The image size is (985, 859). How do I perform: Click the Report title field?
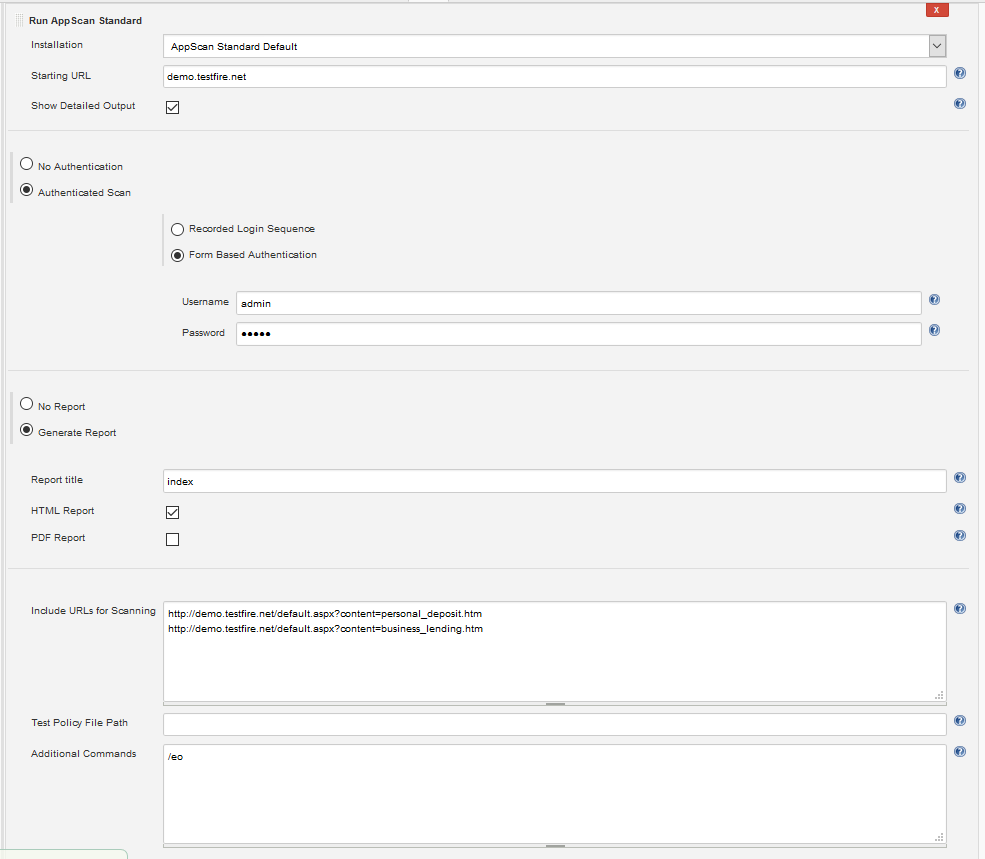554,481
